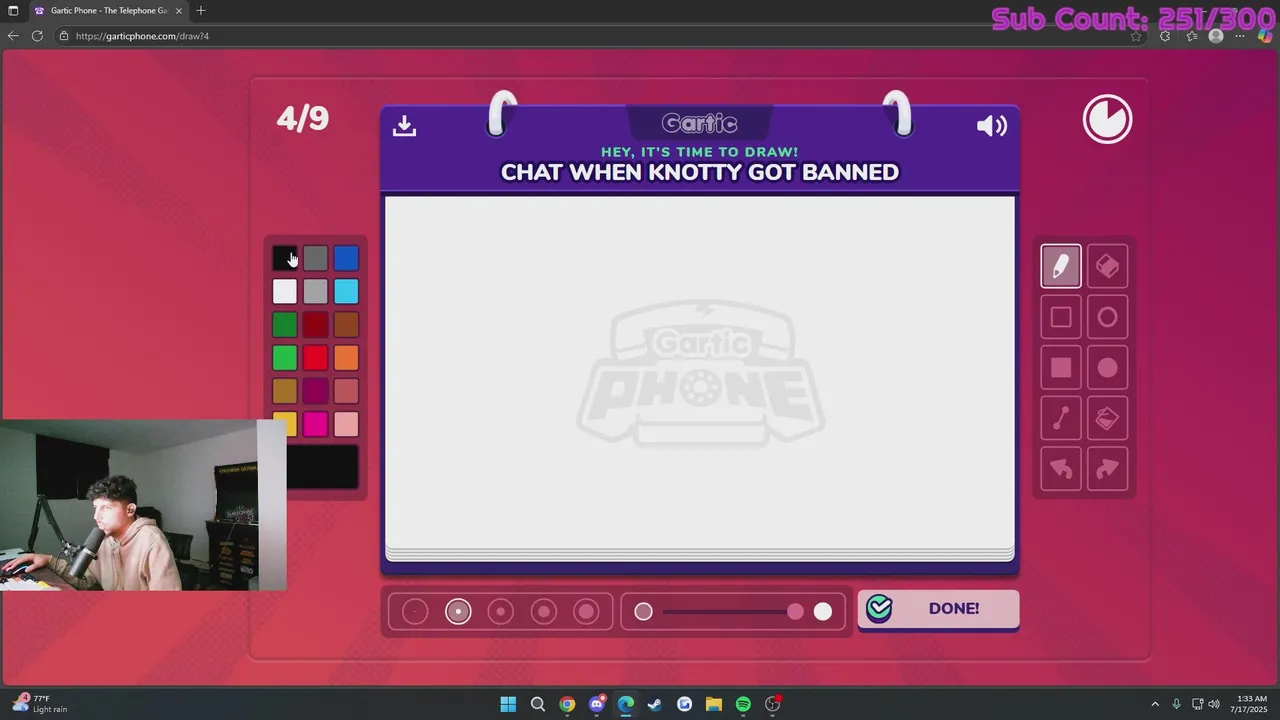
Task: Download the drawing with download icon
Action: 404,125
